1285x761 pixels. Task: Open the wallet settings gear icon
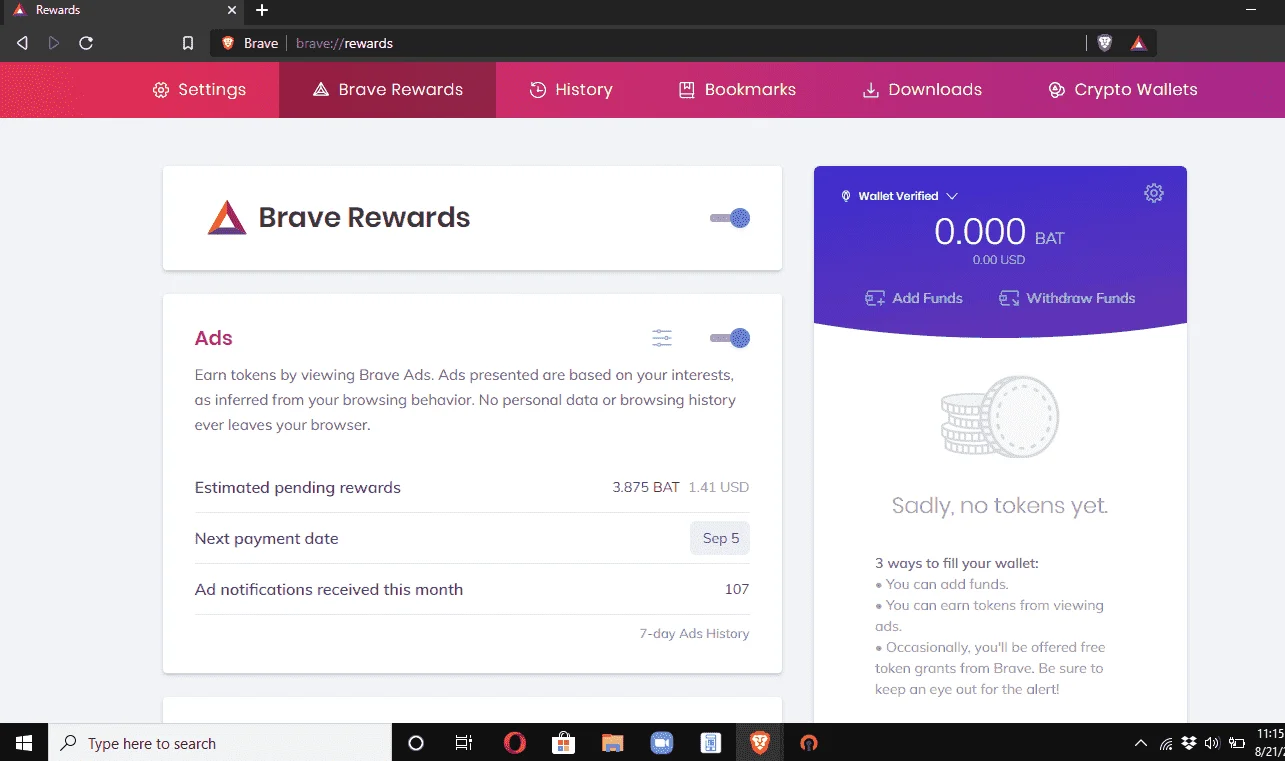(x=1154, y=193)
